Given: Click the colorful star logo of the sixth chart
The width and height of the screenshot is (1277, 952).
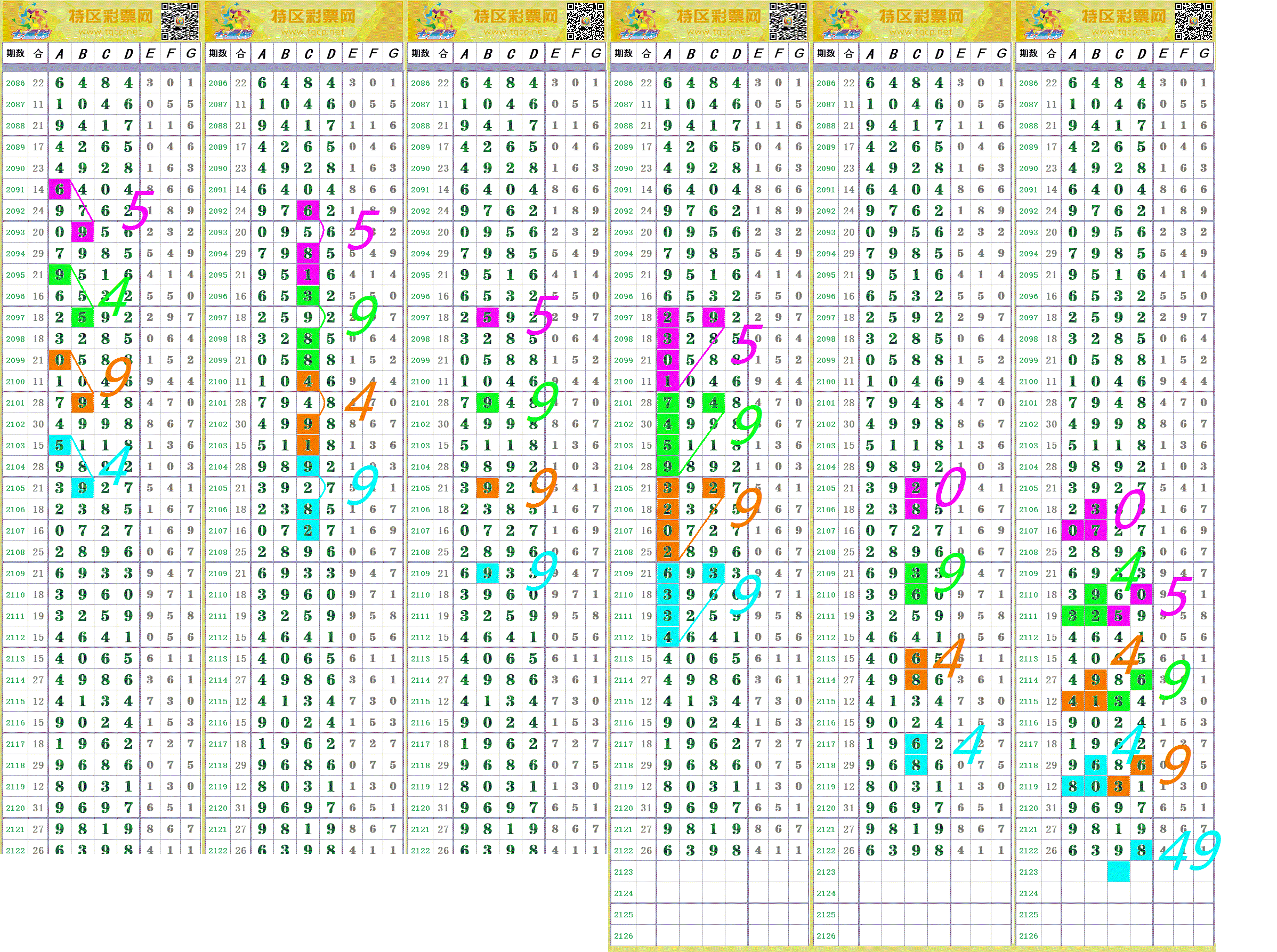Looking at the screenshot, I should tap(1045, 21).
